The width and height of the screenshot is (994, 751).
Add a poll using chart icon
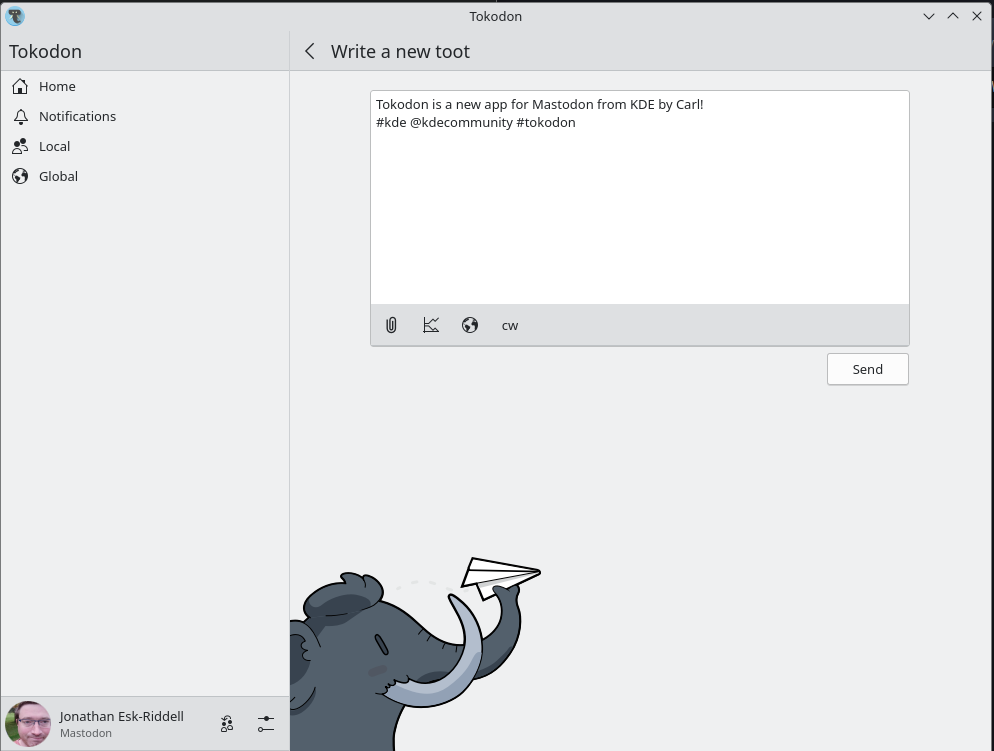pos(430,325)
